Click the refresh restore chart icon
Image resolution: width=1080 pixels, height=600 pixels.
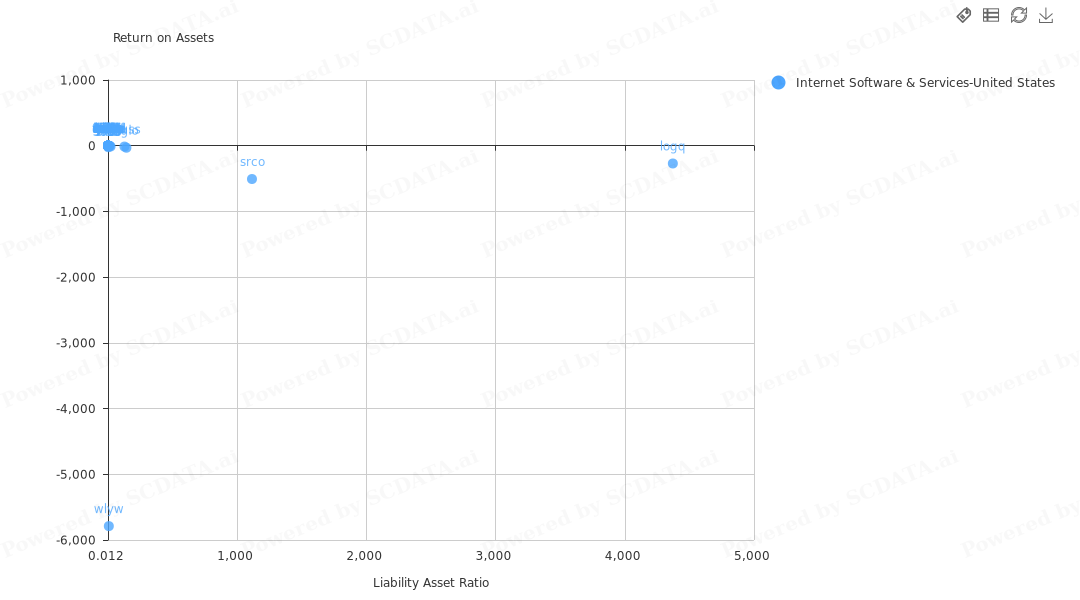(1019, 15)
